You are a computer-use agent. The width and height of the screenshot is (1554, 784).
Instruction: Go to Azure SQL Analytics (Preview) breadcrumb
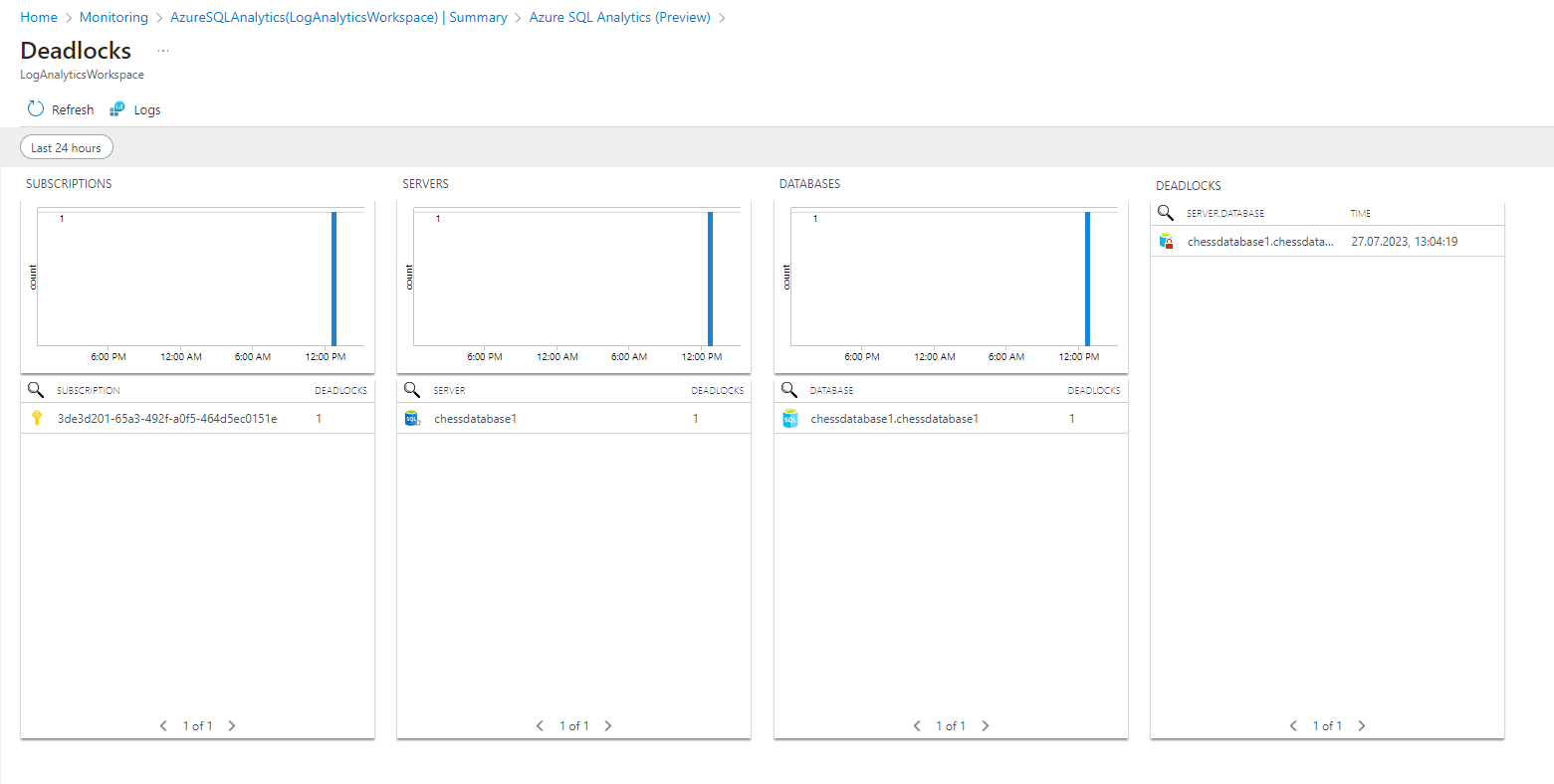click(x=619, y=18)
